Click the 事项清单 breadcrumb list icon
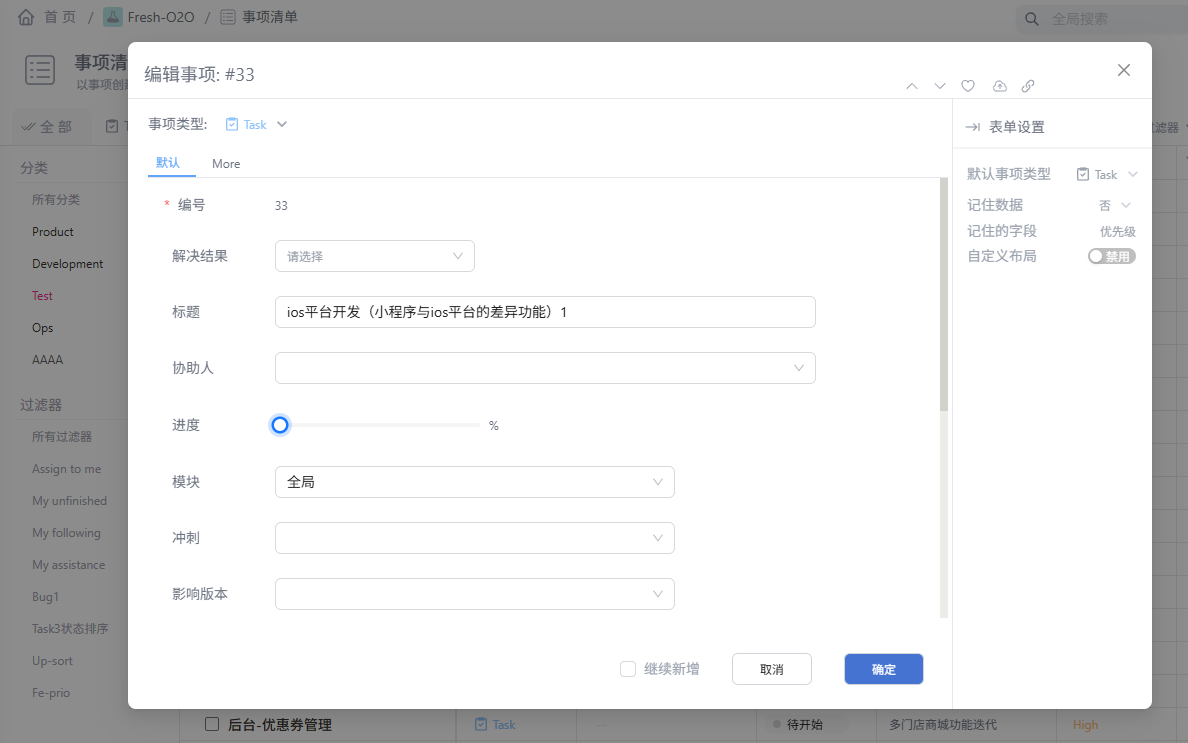 228,17
